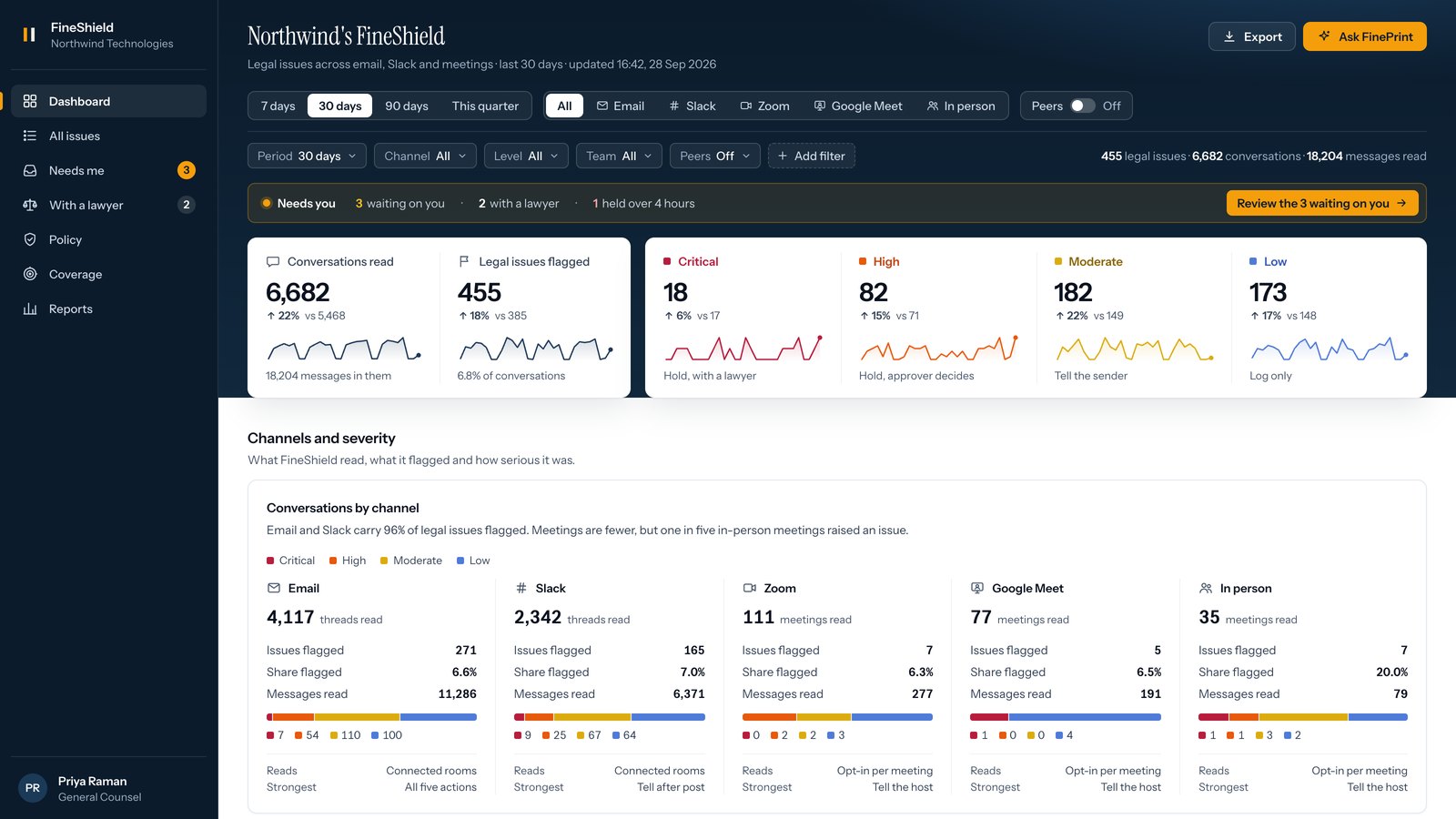Select the 90 days range tab
The height and width of the screenshot is (819, 1456).
(406, 106)
